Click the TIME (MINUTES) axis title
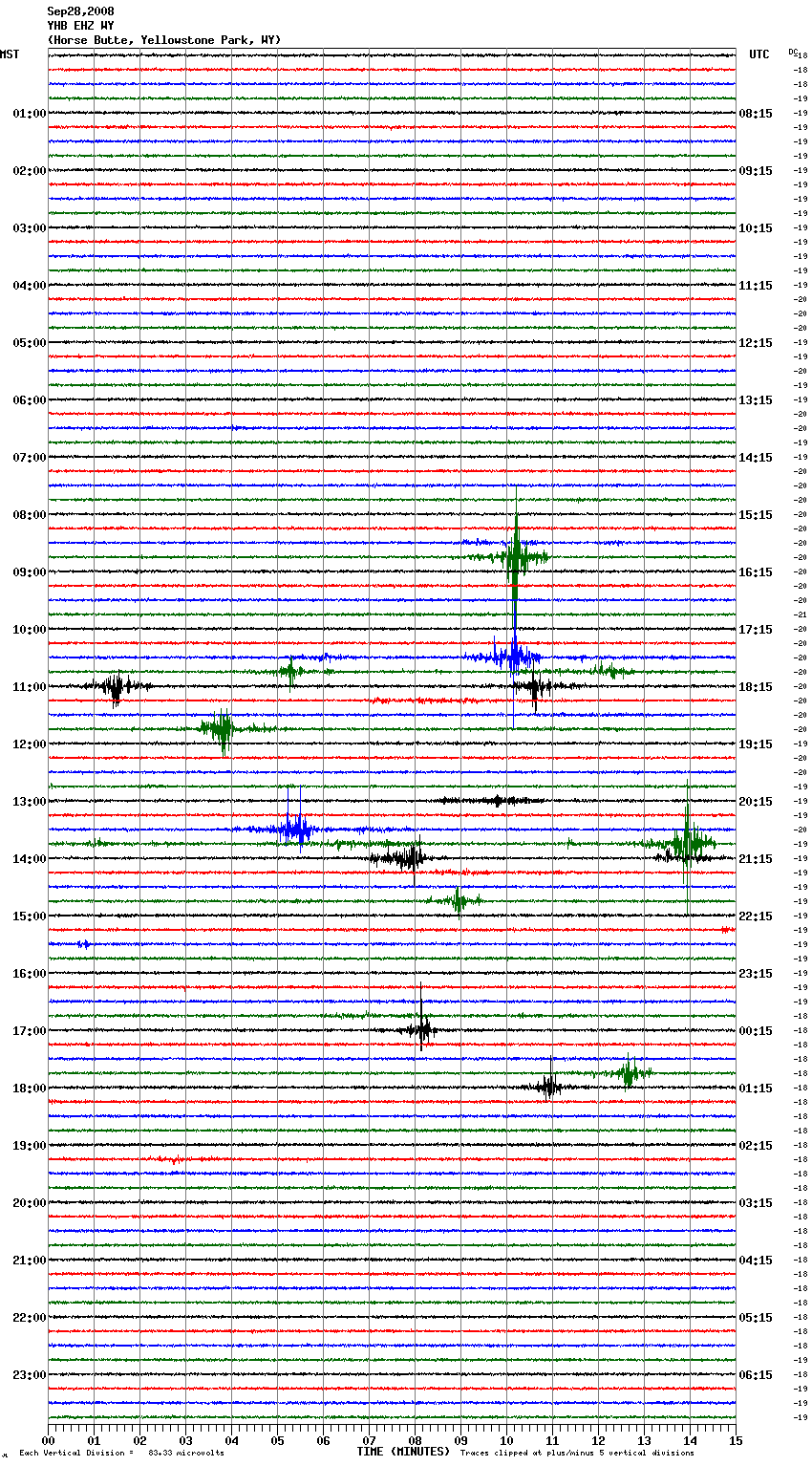Image resolution: width=812 pixels, height=1466 pixels. tap(403, 1452)
